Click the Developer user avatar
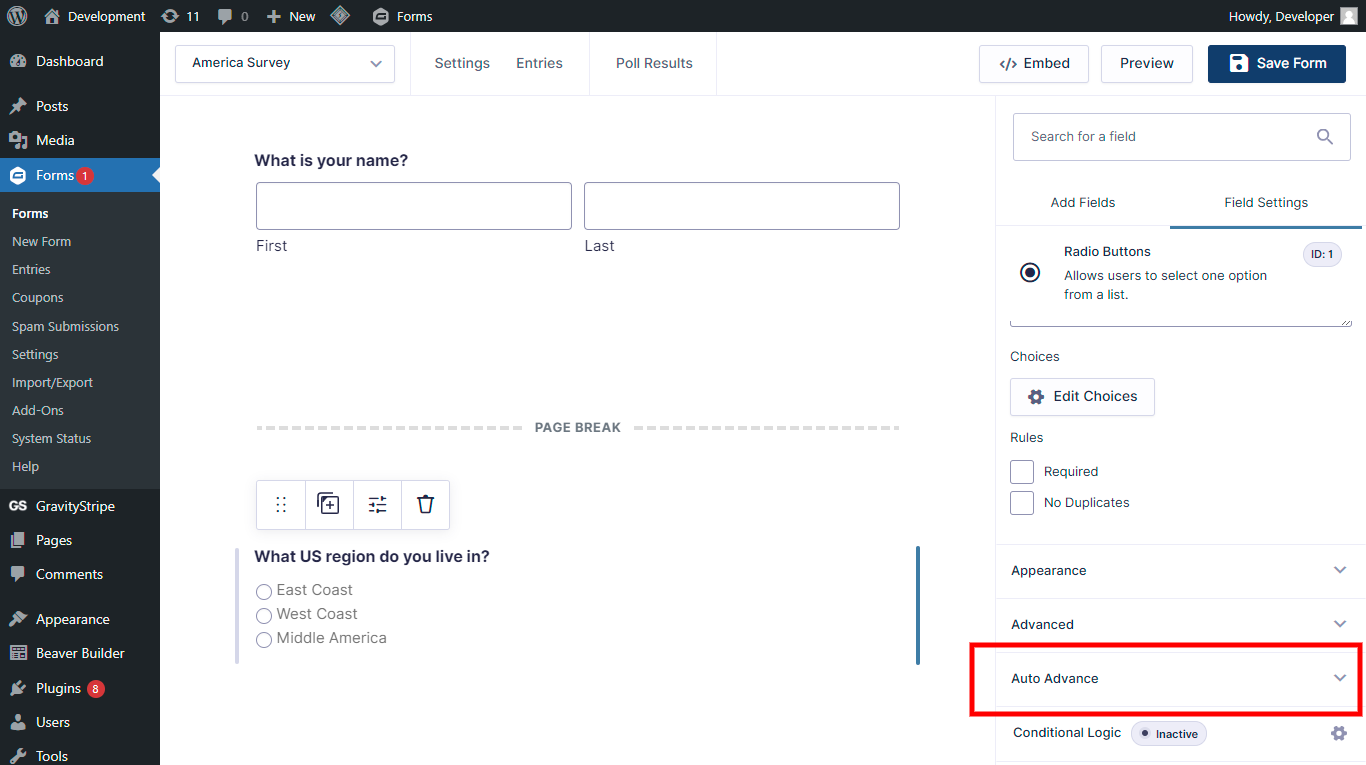This screenshot has height=765, width=1366. coord(1349,16)
